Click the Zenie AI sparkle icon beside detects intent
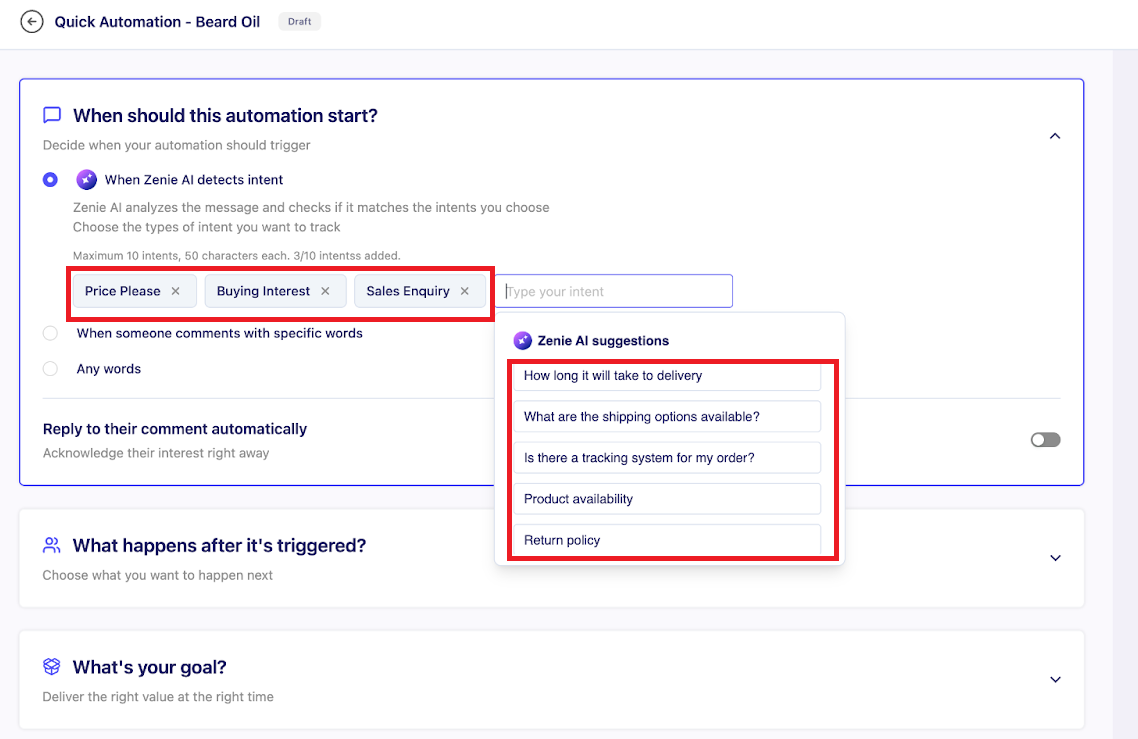Image resolution: width=1138 pixels, height=739 pixels. (87, 180)
